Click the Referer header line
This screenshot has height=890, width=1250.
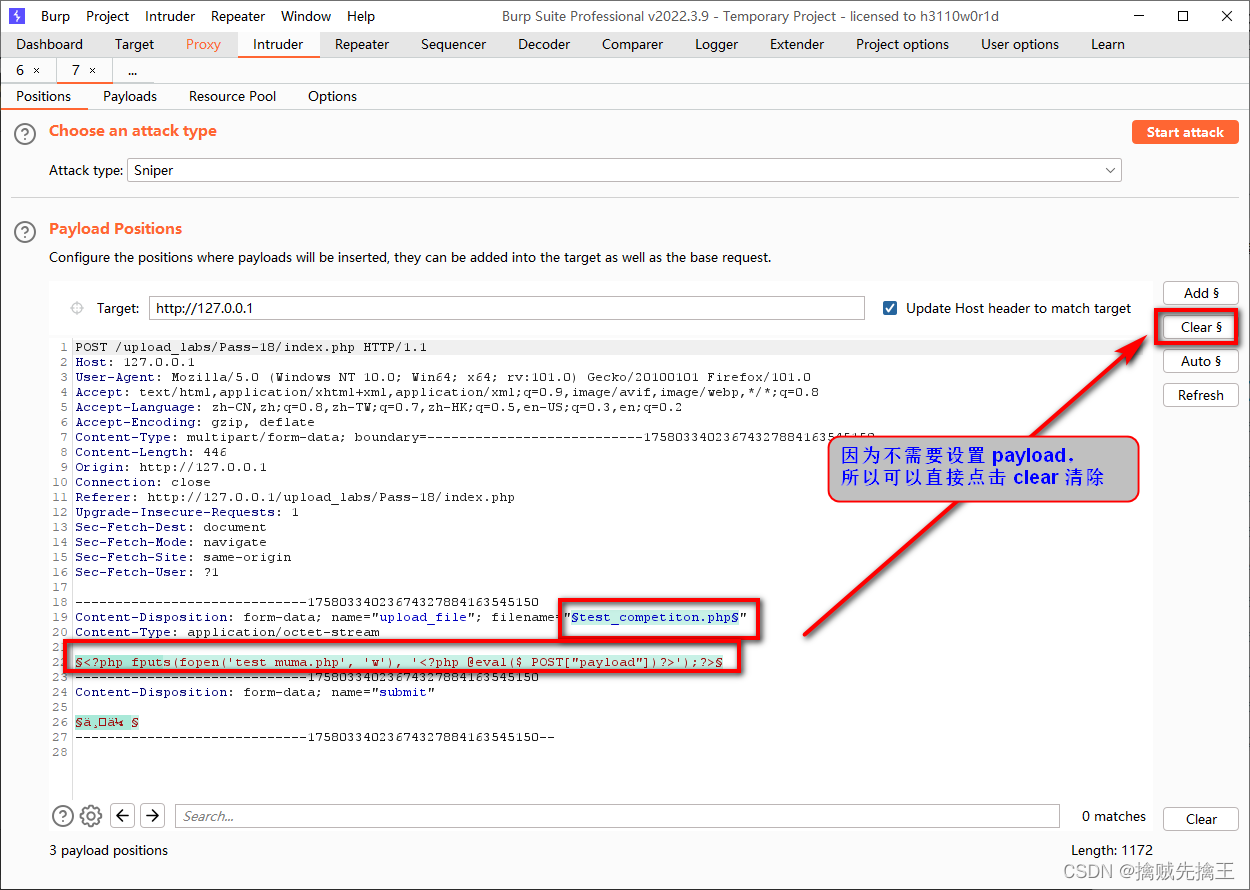(x=295, y=497)
